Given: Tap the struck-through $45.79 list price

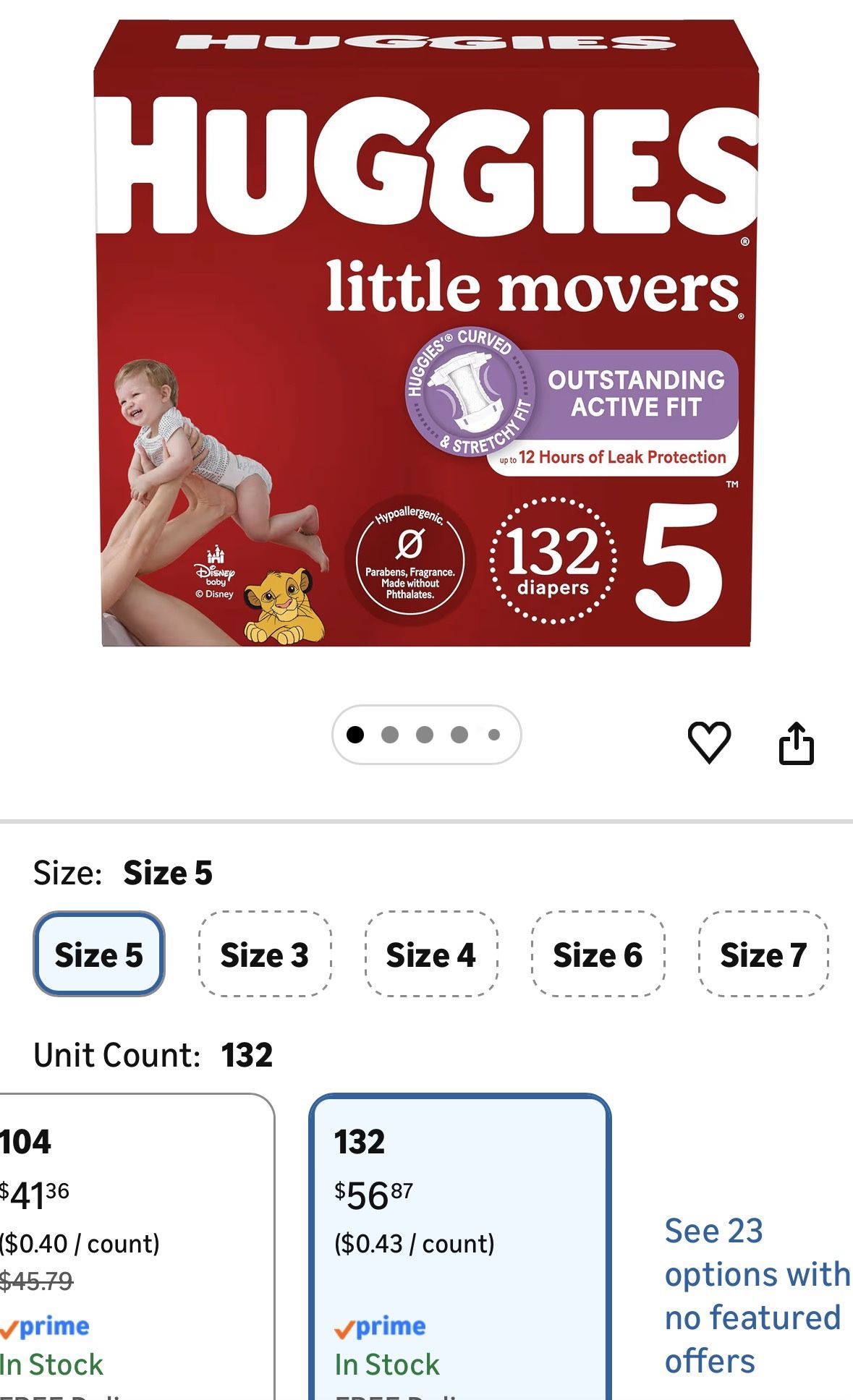Looking at the screenshot, I should click(36, 1281).
